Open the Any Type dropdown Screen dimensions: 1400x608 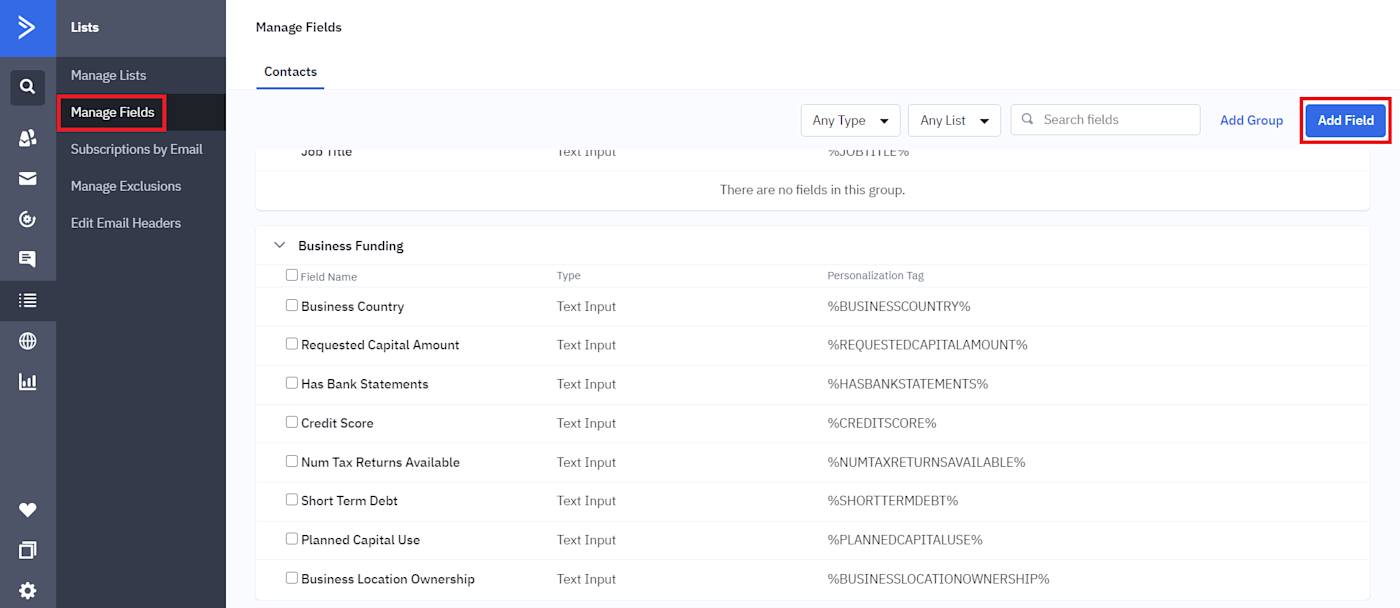tap(850, 120)
